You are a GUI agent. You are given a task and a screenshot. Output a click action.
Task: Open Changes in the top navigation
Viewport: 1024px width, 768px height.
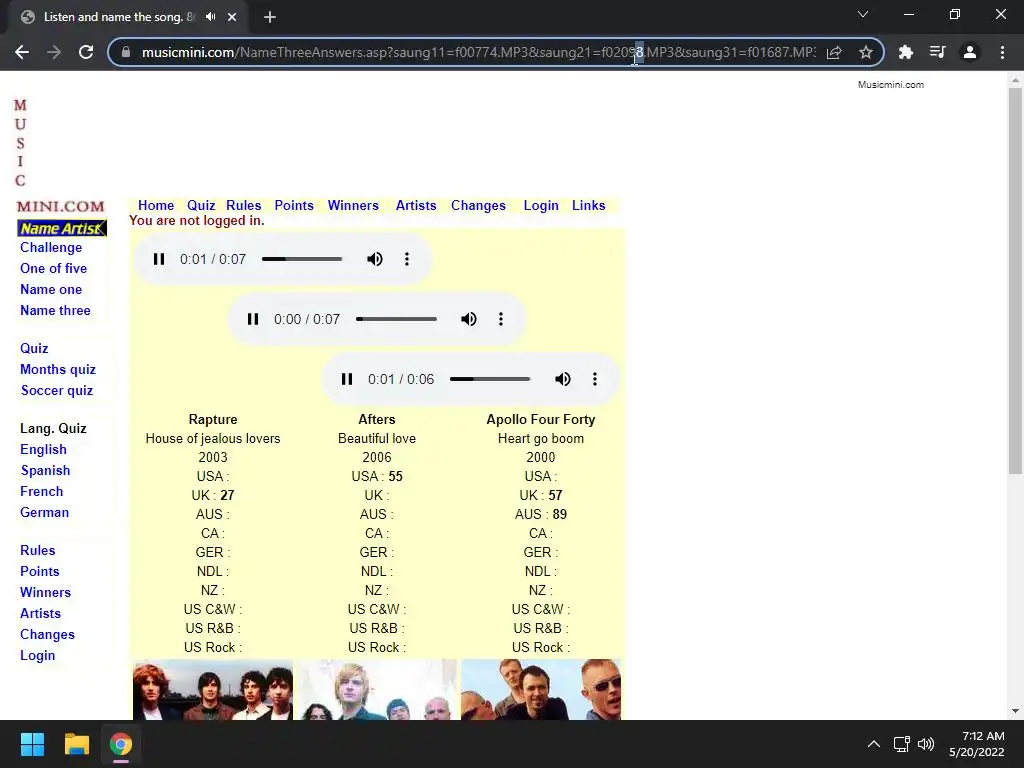[478, 206]
